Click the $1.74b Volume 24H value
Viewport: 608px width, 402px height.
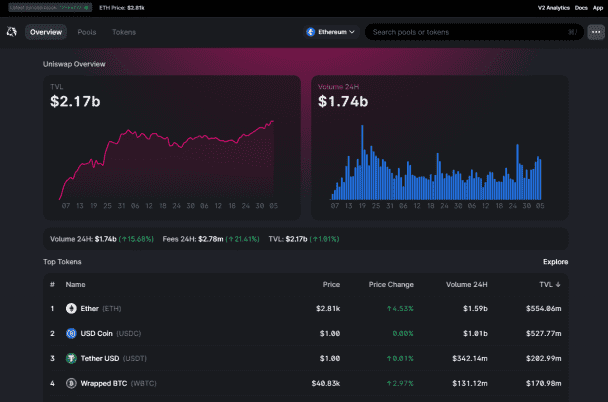[343, 102]
